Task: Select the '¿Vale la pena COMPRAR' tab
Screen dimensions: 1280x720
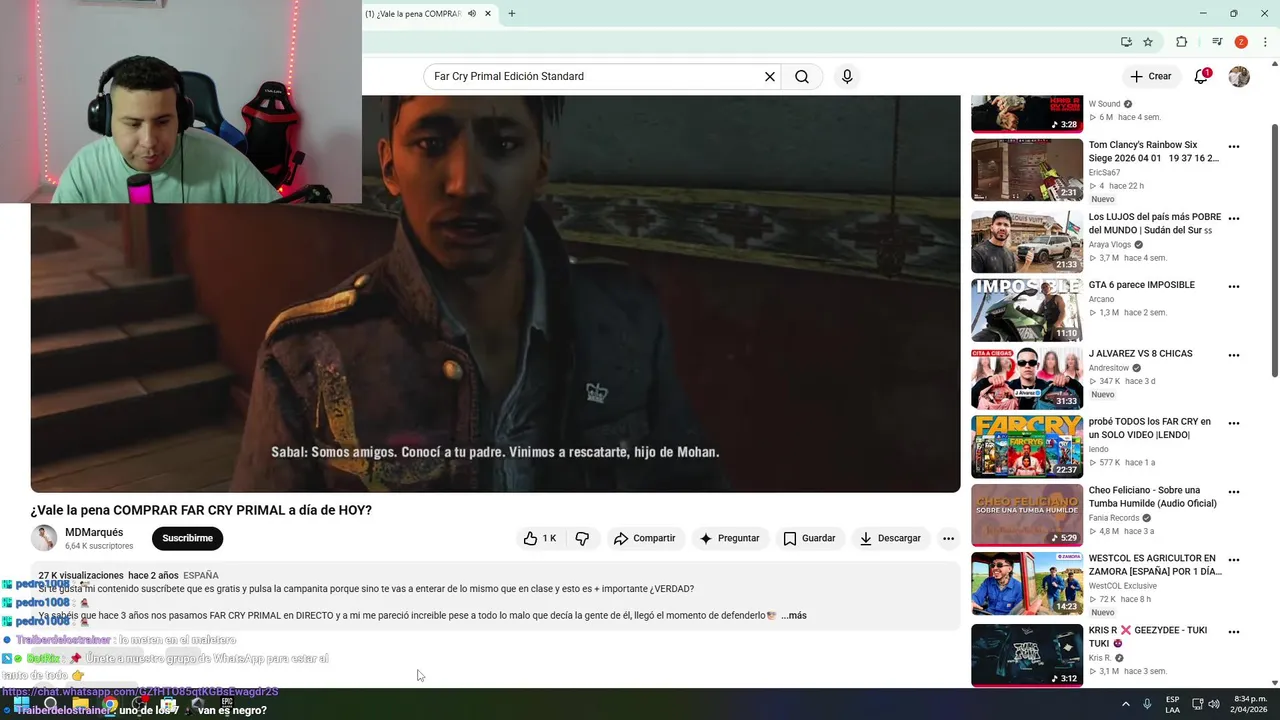Action: tap(413, 14)
